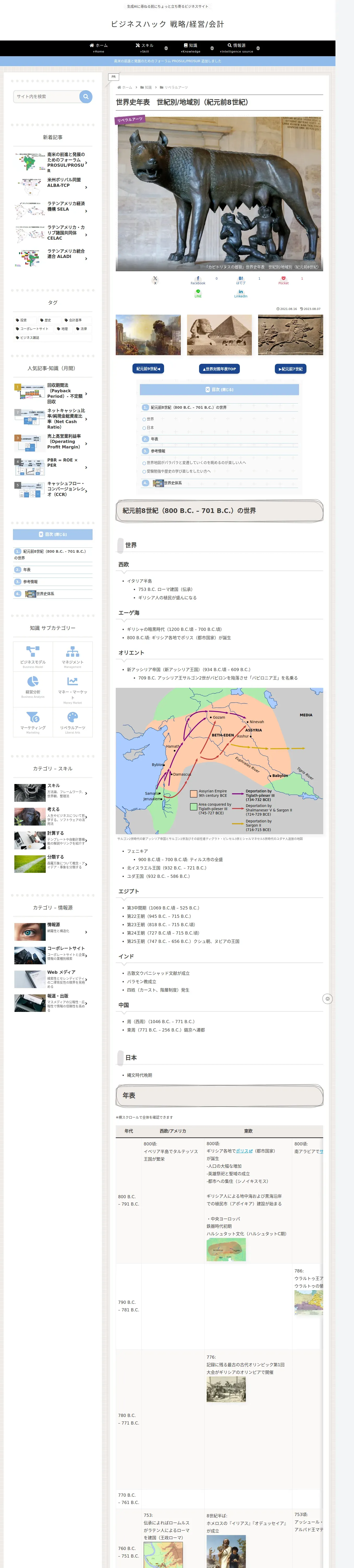The image size is (354, 1568).
Task: Open the コーポレートサイト category chevron
Action: [86, 956]
